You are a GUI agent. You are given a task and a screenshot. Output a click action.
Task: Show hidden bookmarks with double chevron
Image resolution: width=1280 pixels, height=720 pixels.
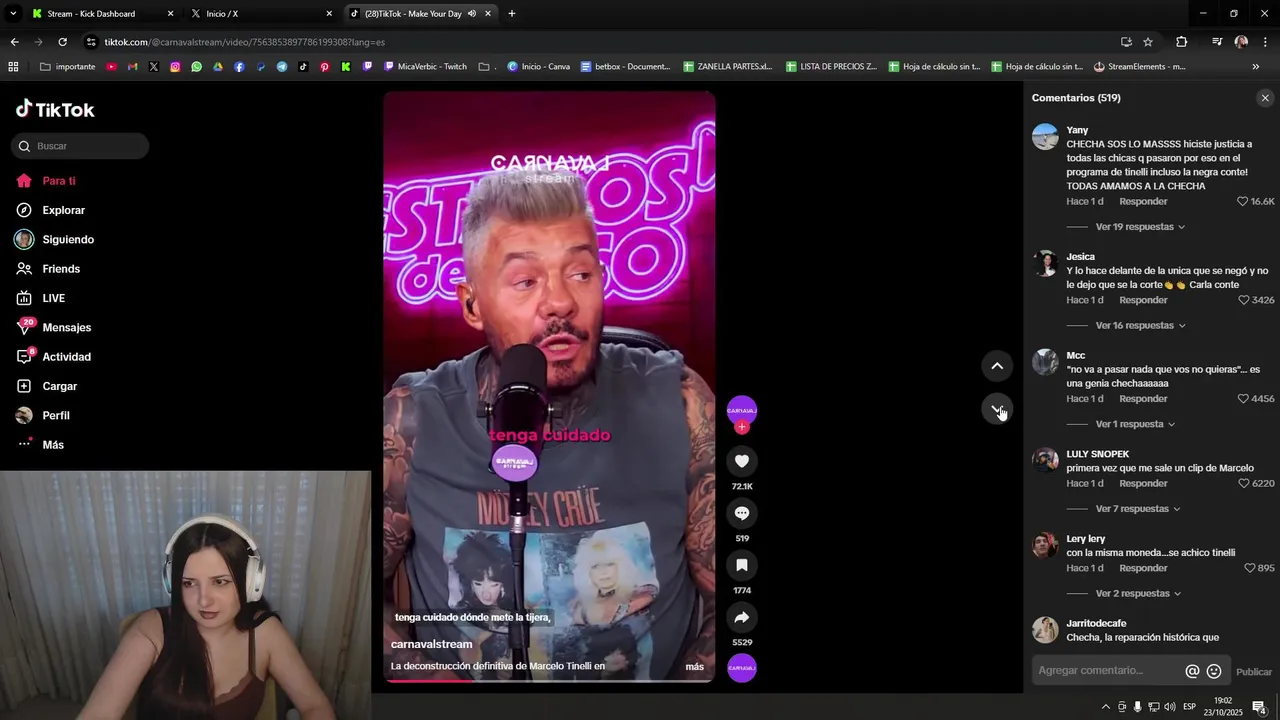(1256, 67)
